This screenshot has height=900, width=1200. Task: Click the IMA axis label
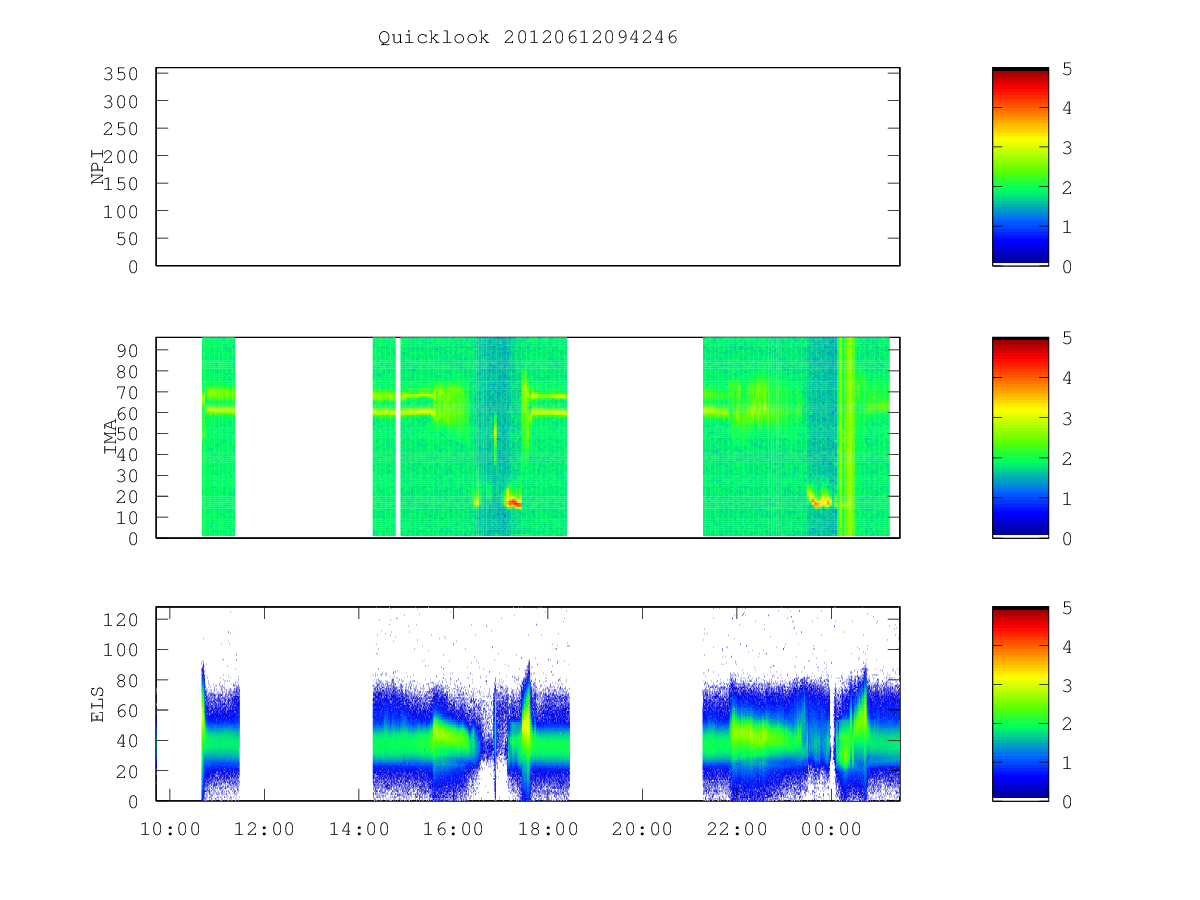pos(111,437)
